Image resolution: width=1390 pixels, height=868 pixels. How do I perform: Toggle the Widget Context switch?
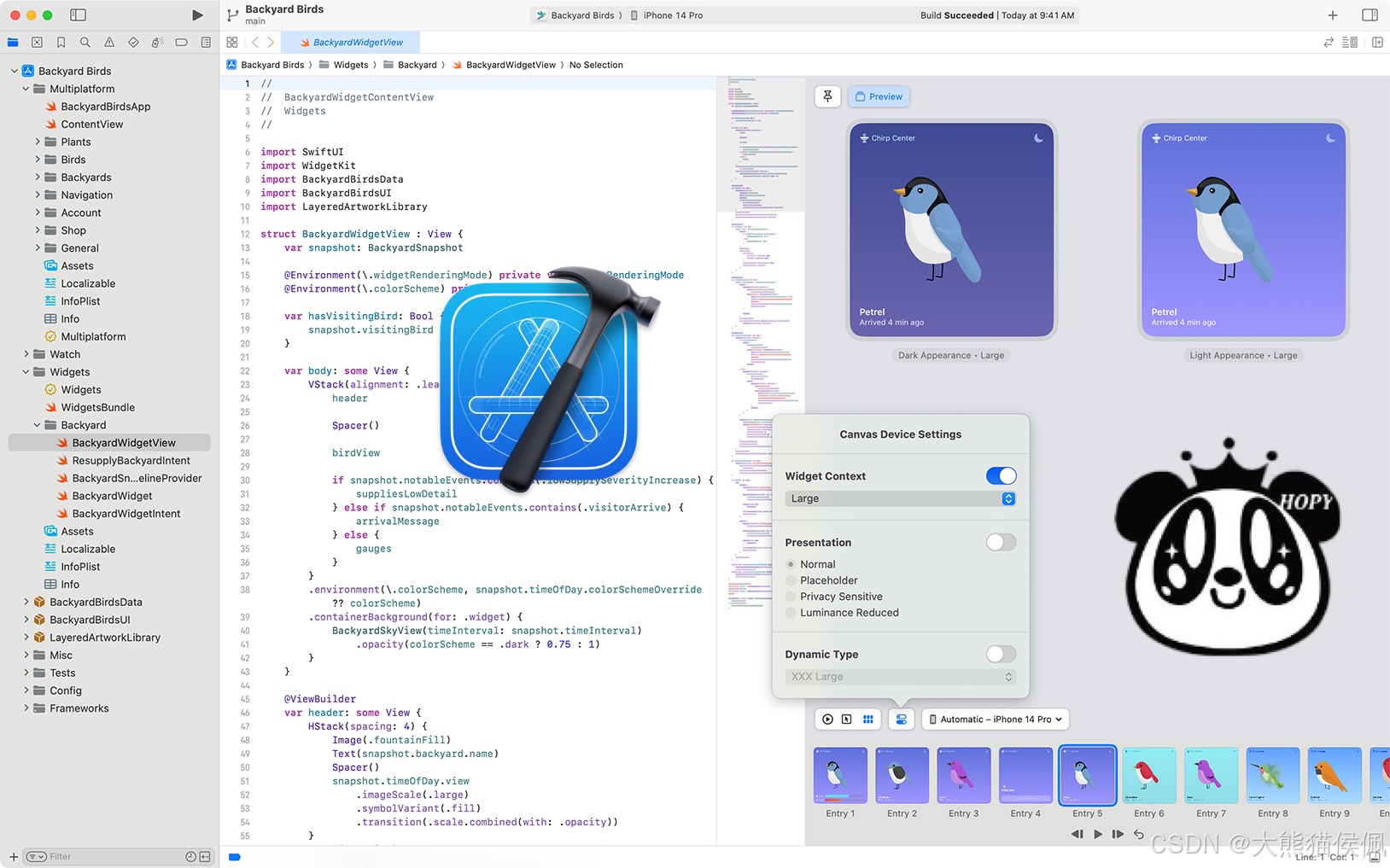[x=1001, y=476]
